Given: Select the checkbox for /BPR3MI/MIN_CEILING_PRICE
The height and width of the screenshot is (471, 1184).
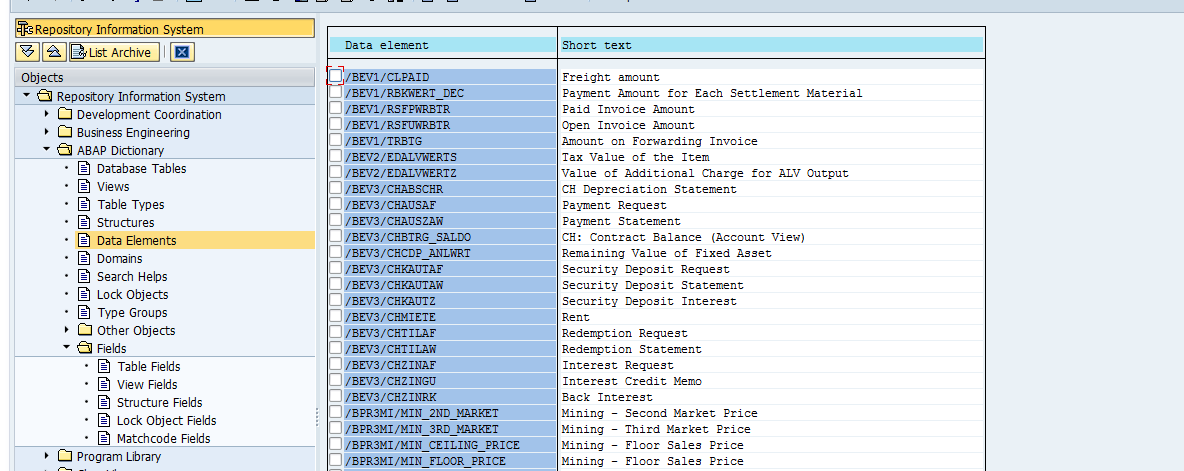Looking at the screenshot, I should tap(335, 445).
